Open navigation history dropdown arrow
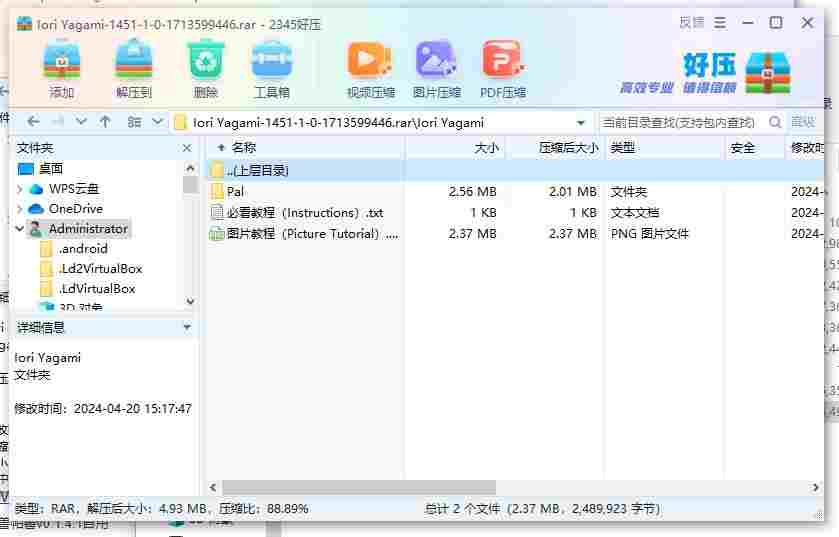This screenshot has height=537, width=839. point(81,122)
